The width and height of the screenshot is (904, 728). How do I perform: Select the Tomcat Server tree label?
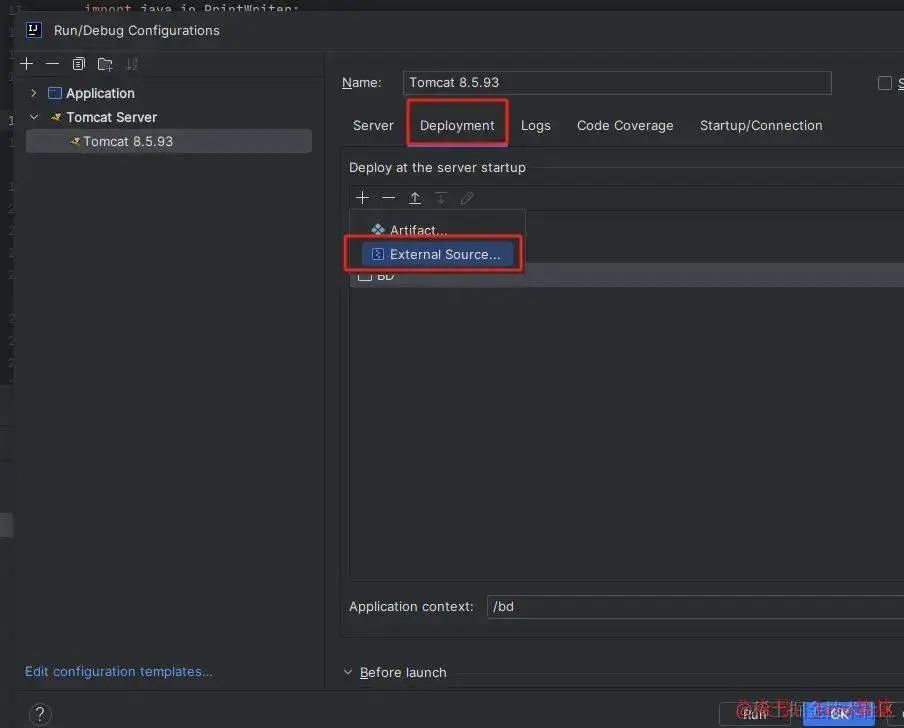111,117
